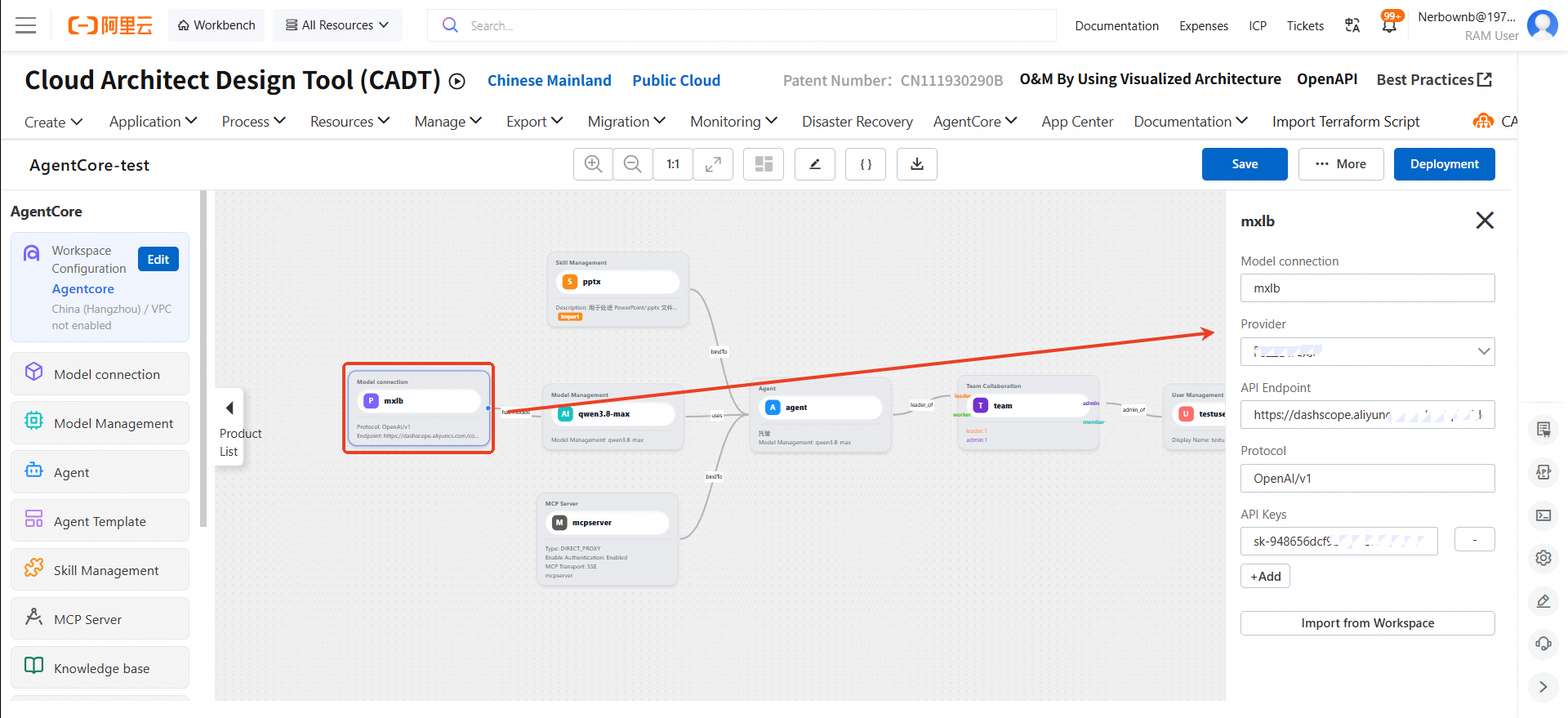Play the CADT intro video icon
The image size is (1568, 718).
point(457,81)
